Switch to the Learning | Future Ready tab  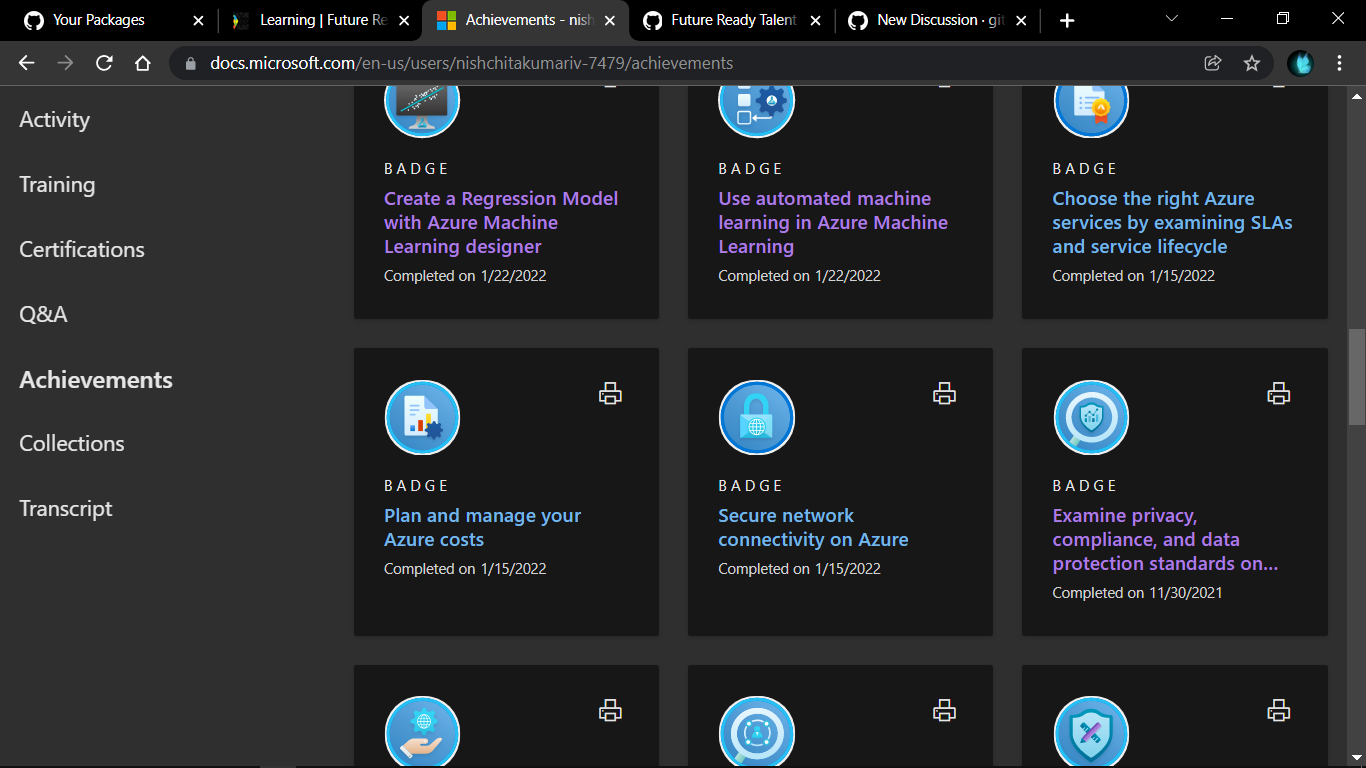320,20
